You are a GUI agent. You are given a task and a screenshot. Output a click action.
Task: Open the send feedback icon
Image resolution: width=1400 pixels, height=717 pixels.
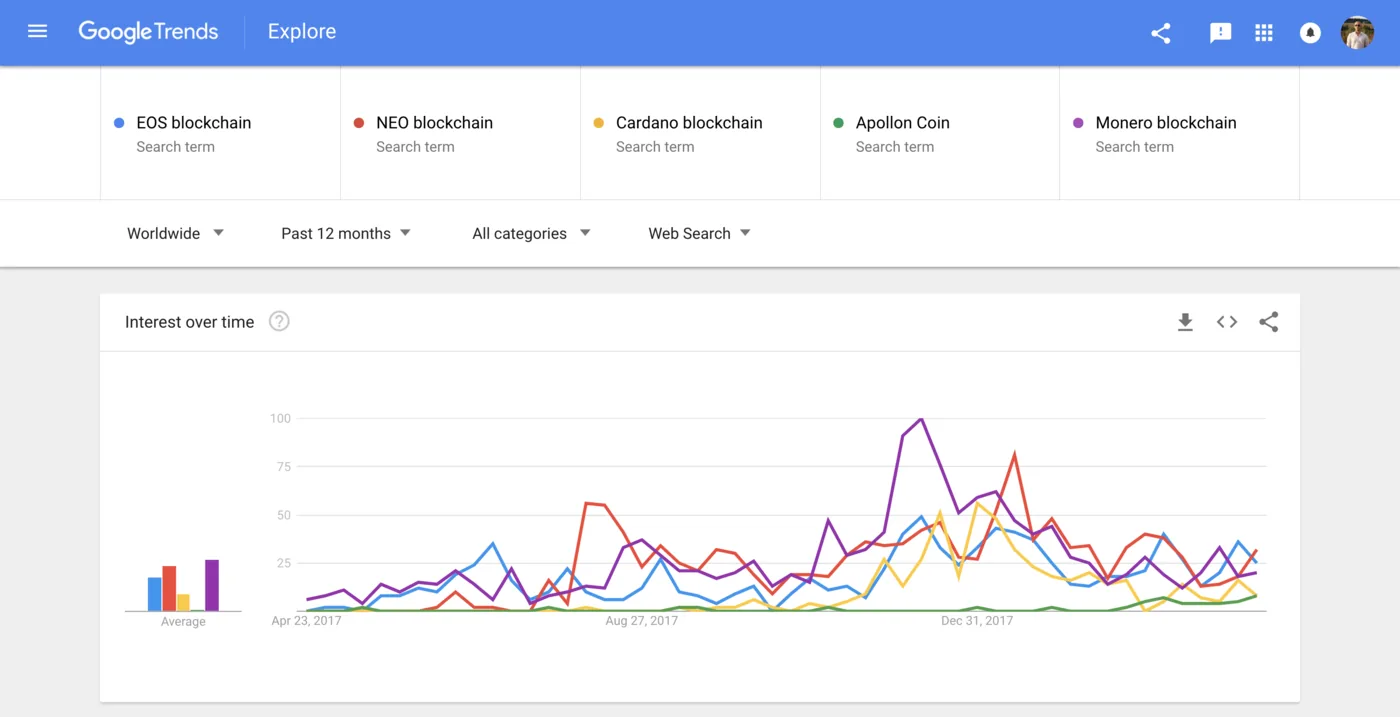tap(1220, 33)
